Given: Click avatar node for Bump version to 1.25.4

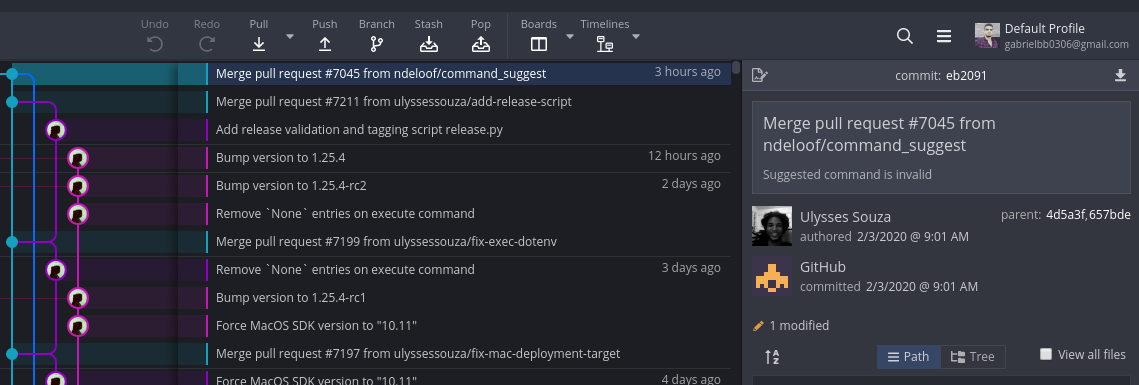Looking at the screenshot, I should coord(78,158).
